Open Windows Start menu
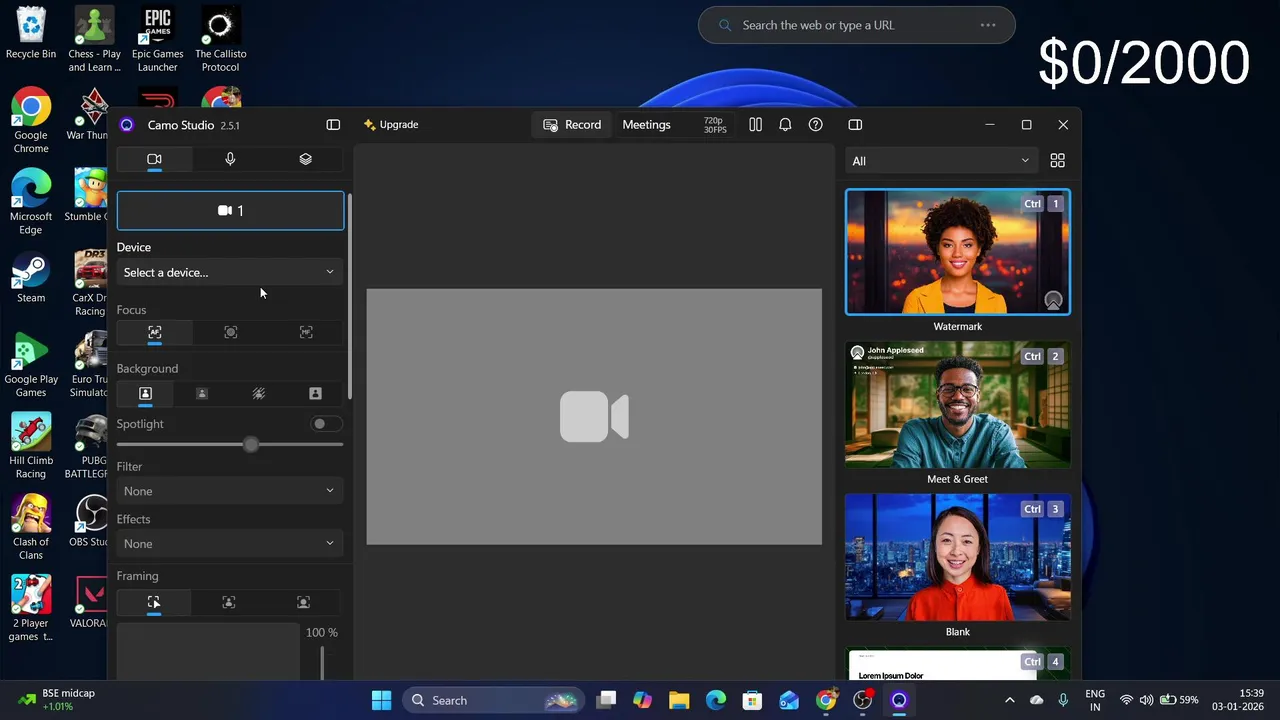The width and height of the screenshot is (1280, 720). [x=381, y=700]
